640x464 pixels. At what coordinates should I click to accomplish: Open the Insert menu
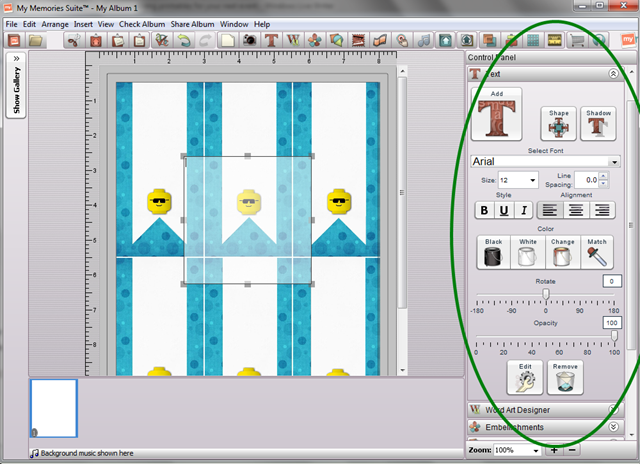coord(83,24)
